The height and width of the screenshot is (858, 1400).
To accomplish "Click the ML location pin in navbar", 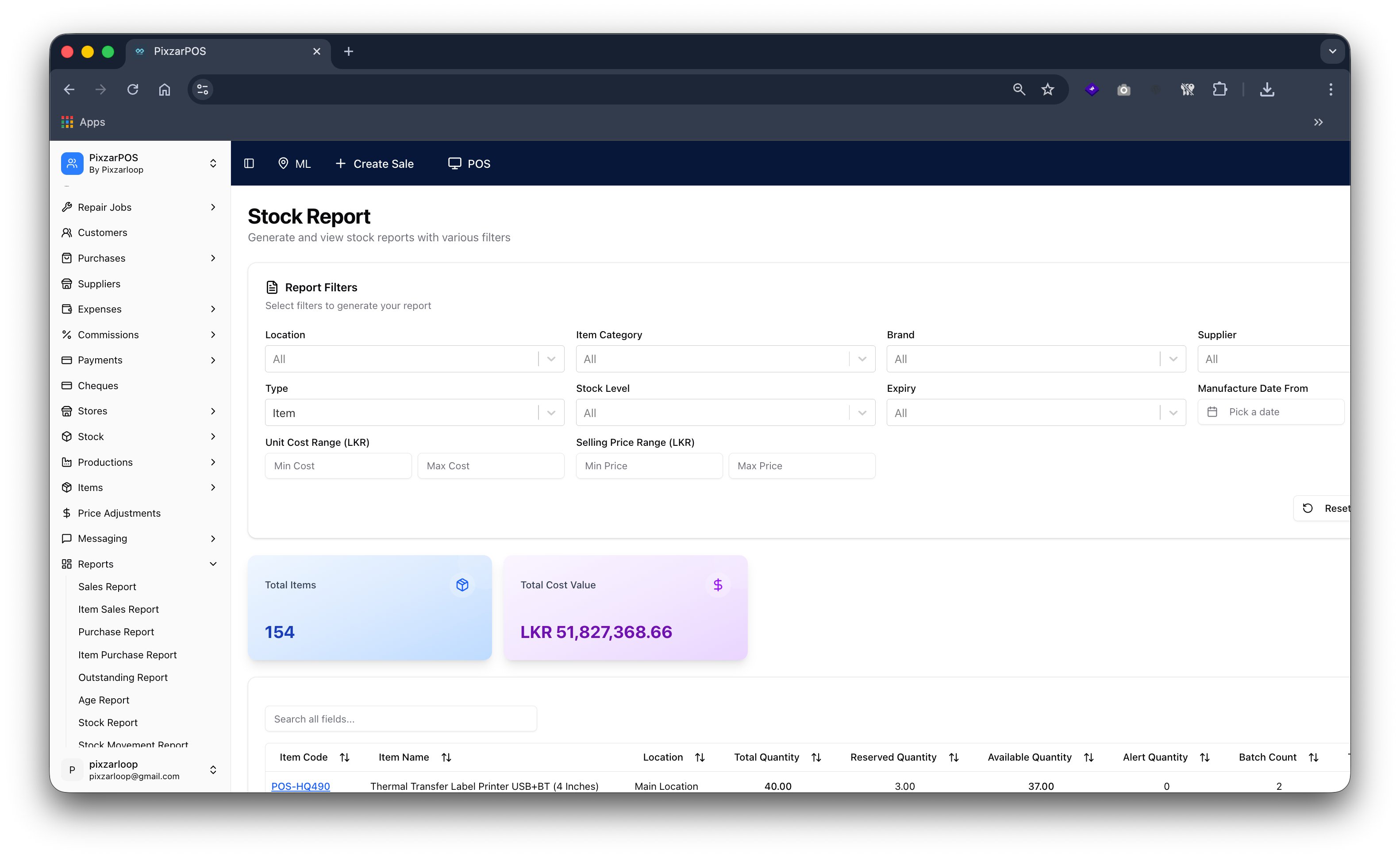I will pos(284,163).
